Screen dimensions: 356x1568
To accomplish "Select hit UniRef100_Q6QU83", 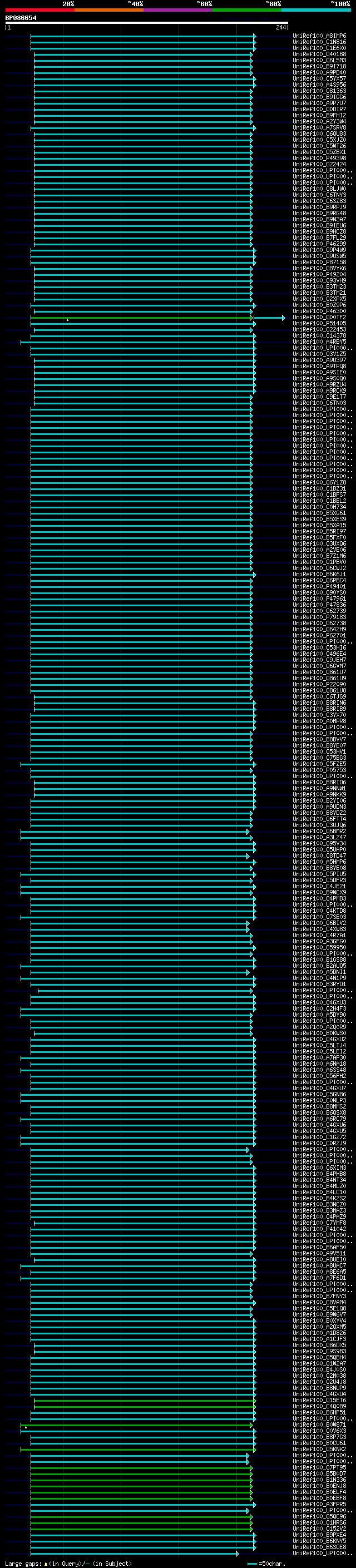I will (x=319, y=134).
